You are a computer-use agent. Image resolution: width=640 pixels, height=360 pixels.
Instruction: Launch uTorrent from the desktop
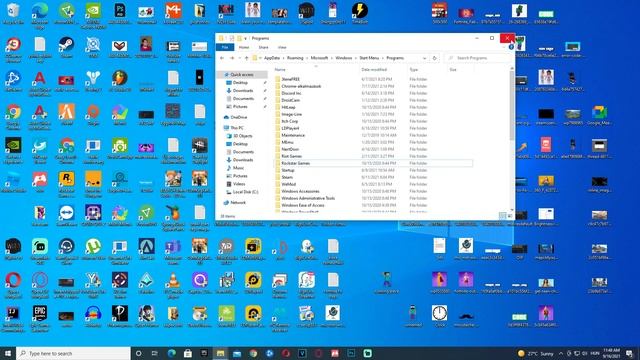[x=93, y=249]
